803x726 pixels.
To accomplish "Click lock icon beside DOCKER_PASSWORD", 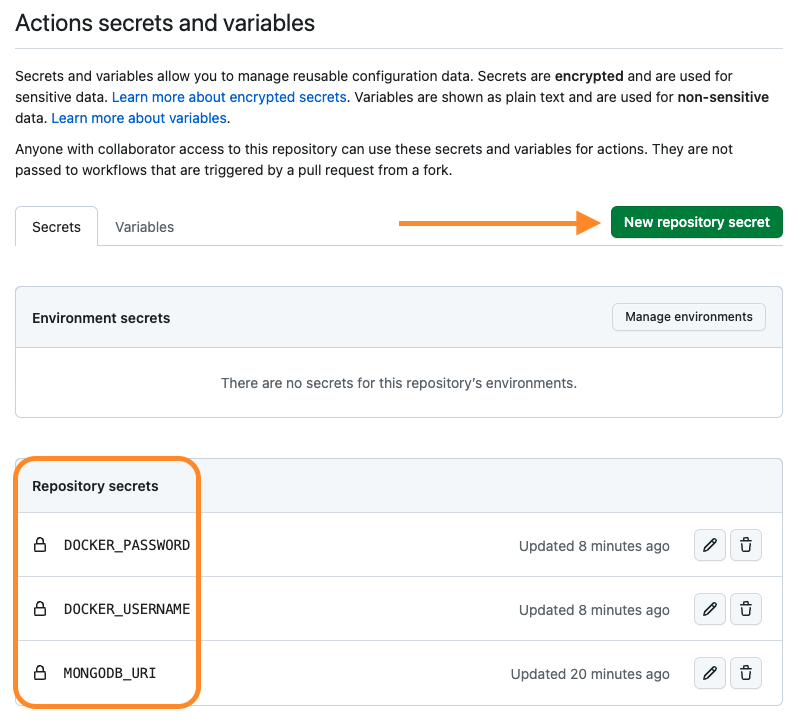I will 41,546.
